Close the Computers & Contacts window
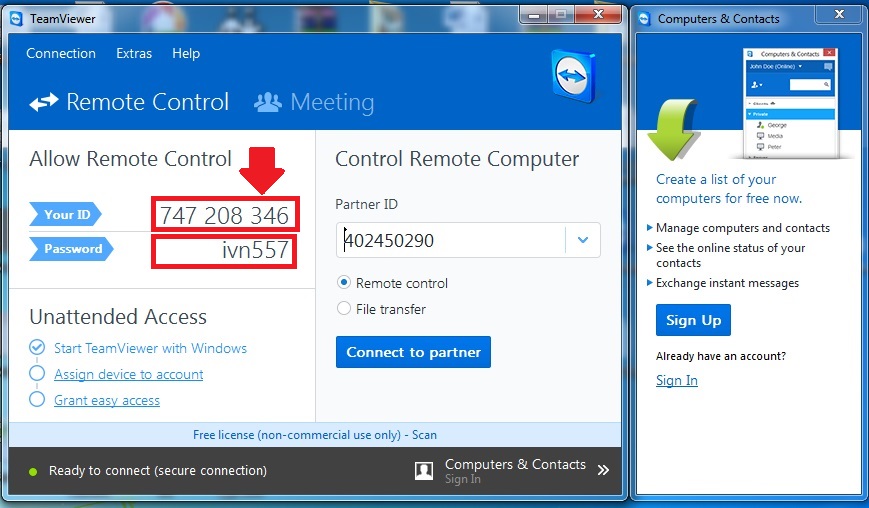869x508 pixels. pyautogui.click(x=839, y=14)
